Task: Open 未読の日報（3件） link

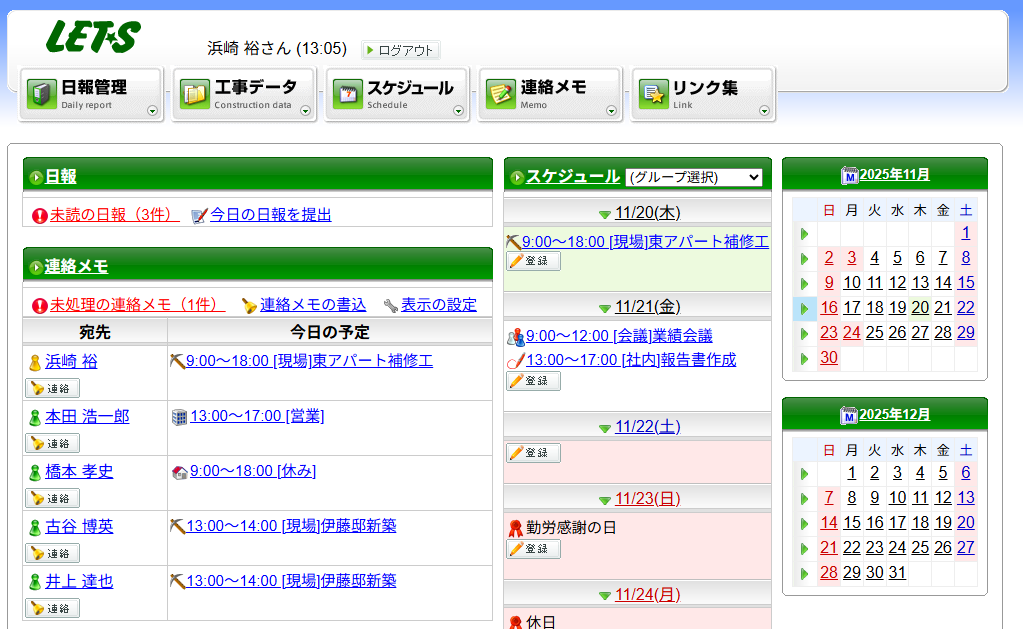Action: 114,215
